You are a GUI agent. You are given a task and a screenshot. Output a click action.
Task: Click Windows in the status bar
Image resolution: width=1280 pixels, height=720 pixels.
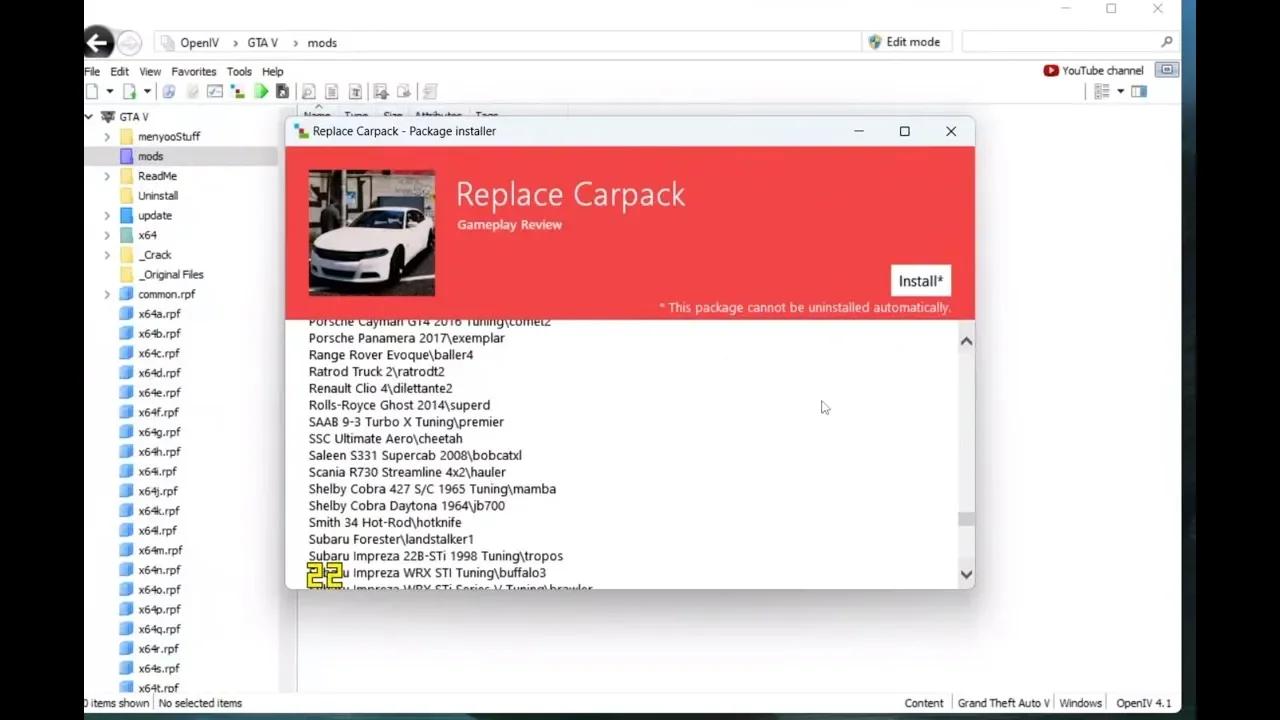(1080, 703)
